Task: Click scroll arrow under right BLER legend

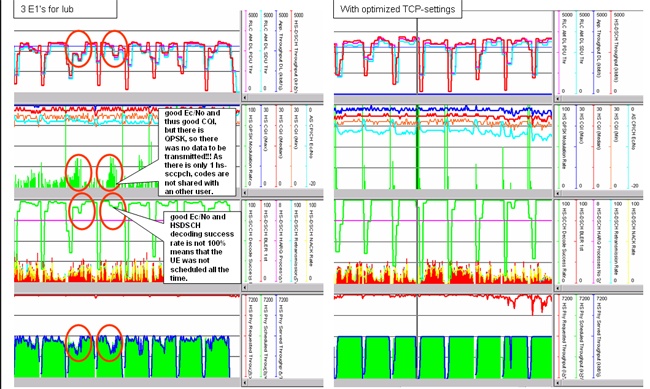Action: click(558, 287)
